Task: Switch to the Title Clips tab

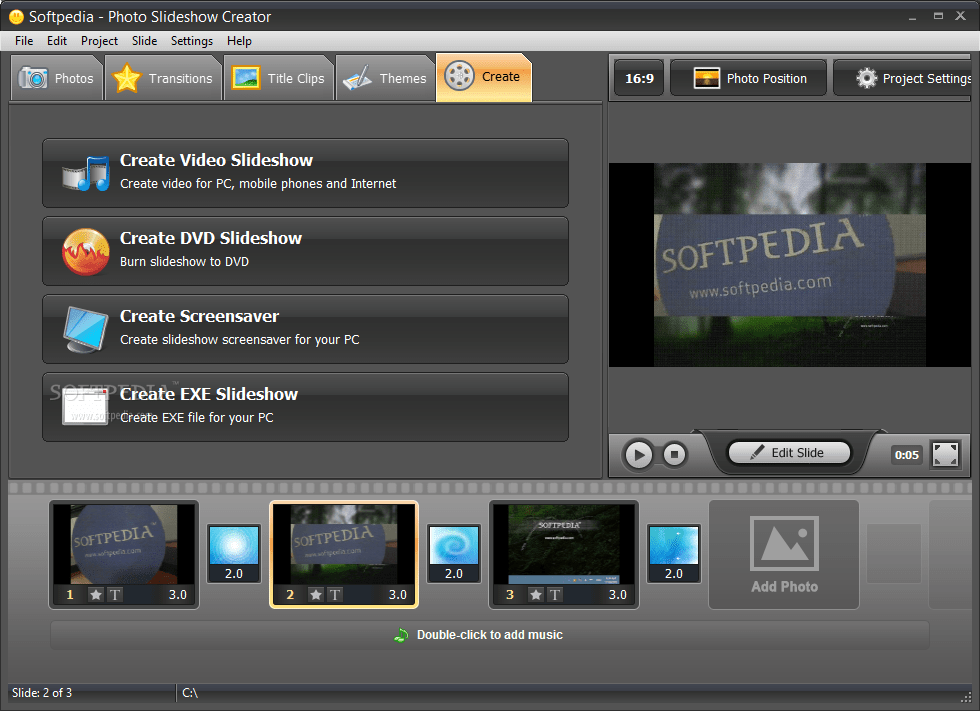Action: tap(279, 78)
